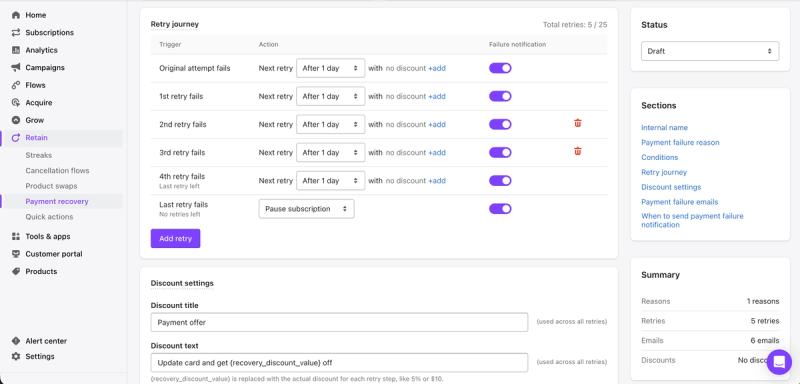The width and height of the screenshot is (800, 384).
Task: Open delay dropdown for 2nd retry fails
Action: 331,124
